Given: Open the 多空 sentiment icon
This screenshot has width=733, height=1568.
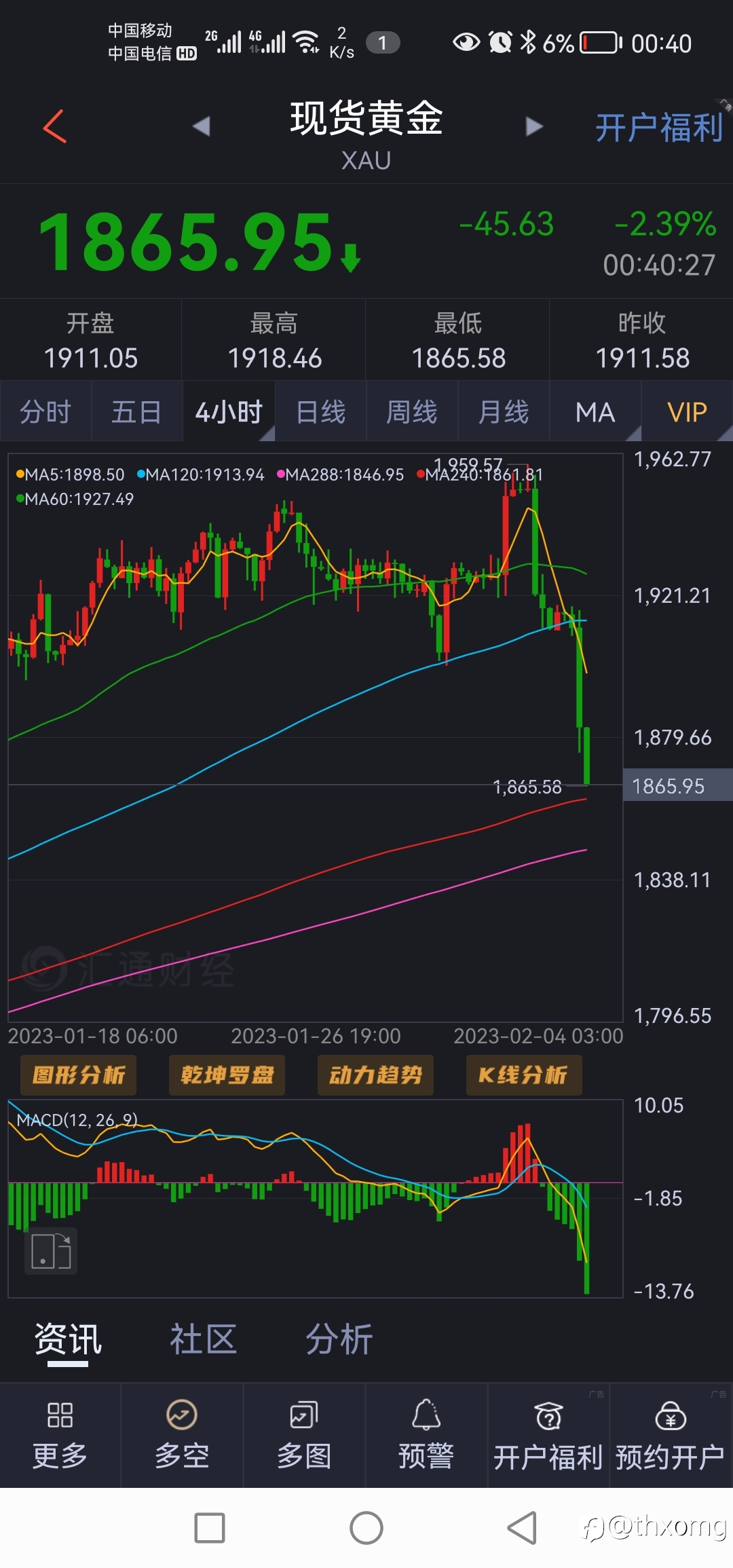Looking at the screenshot, I should (182, 1435).
